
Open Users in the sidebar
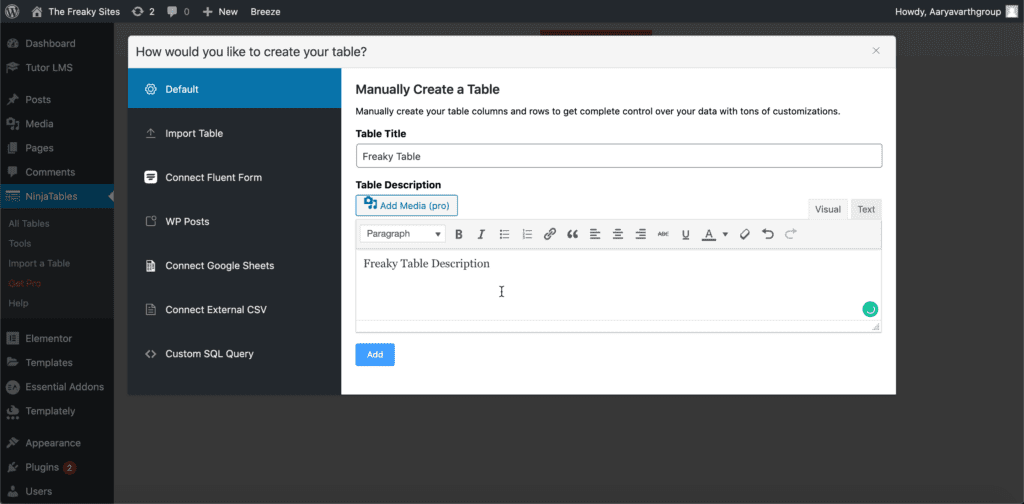(57, 491)
